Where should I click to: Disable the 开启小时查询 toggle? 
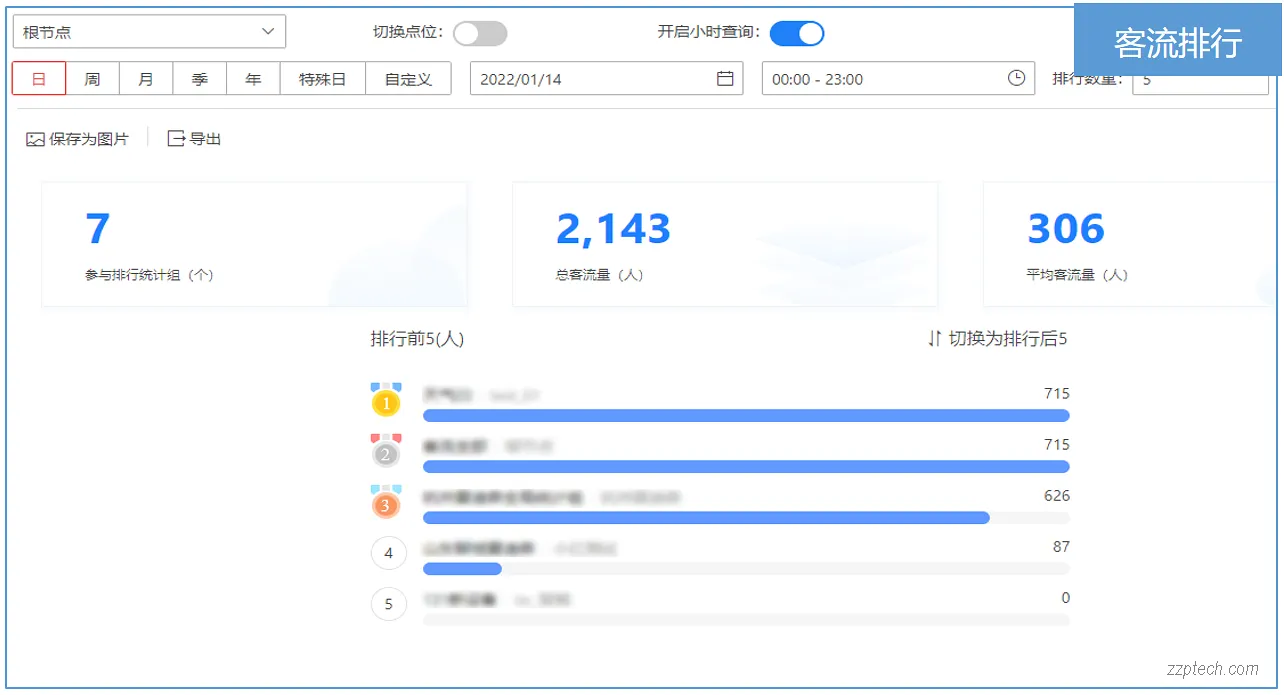797,33
